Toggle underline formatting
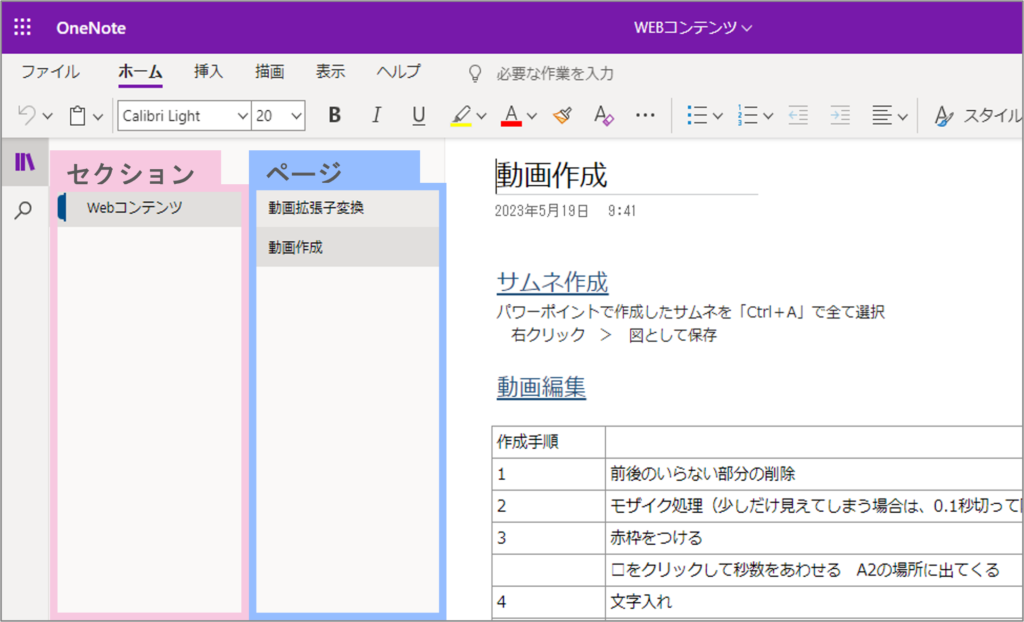 [418, 115]
